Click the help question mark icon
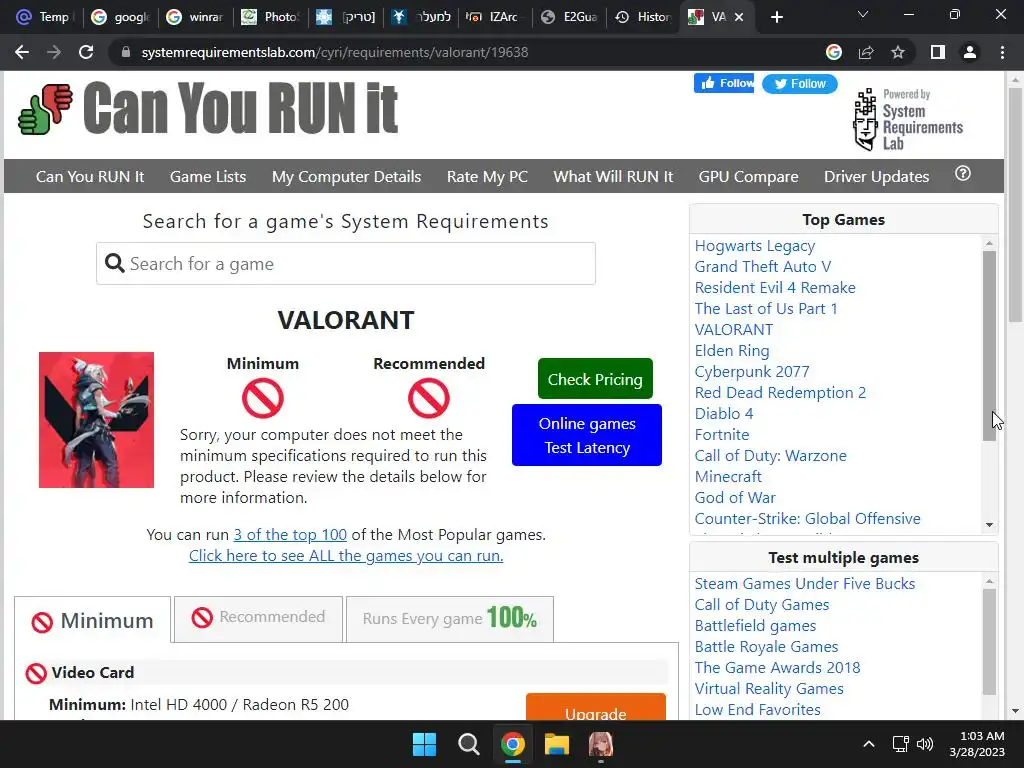The width and height of the screenshot is (1024, 768). [963, 174]
